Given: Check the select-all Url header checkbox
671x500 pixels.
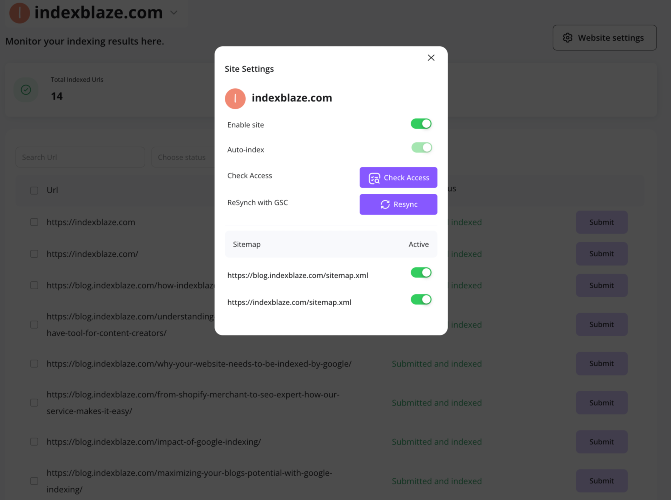Looking at the screenshot, I should (x=34, y=190).
